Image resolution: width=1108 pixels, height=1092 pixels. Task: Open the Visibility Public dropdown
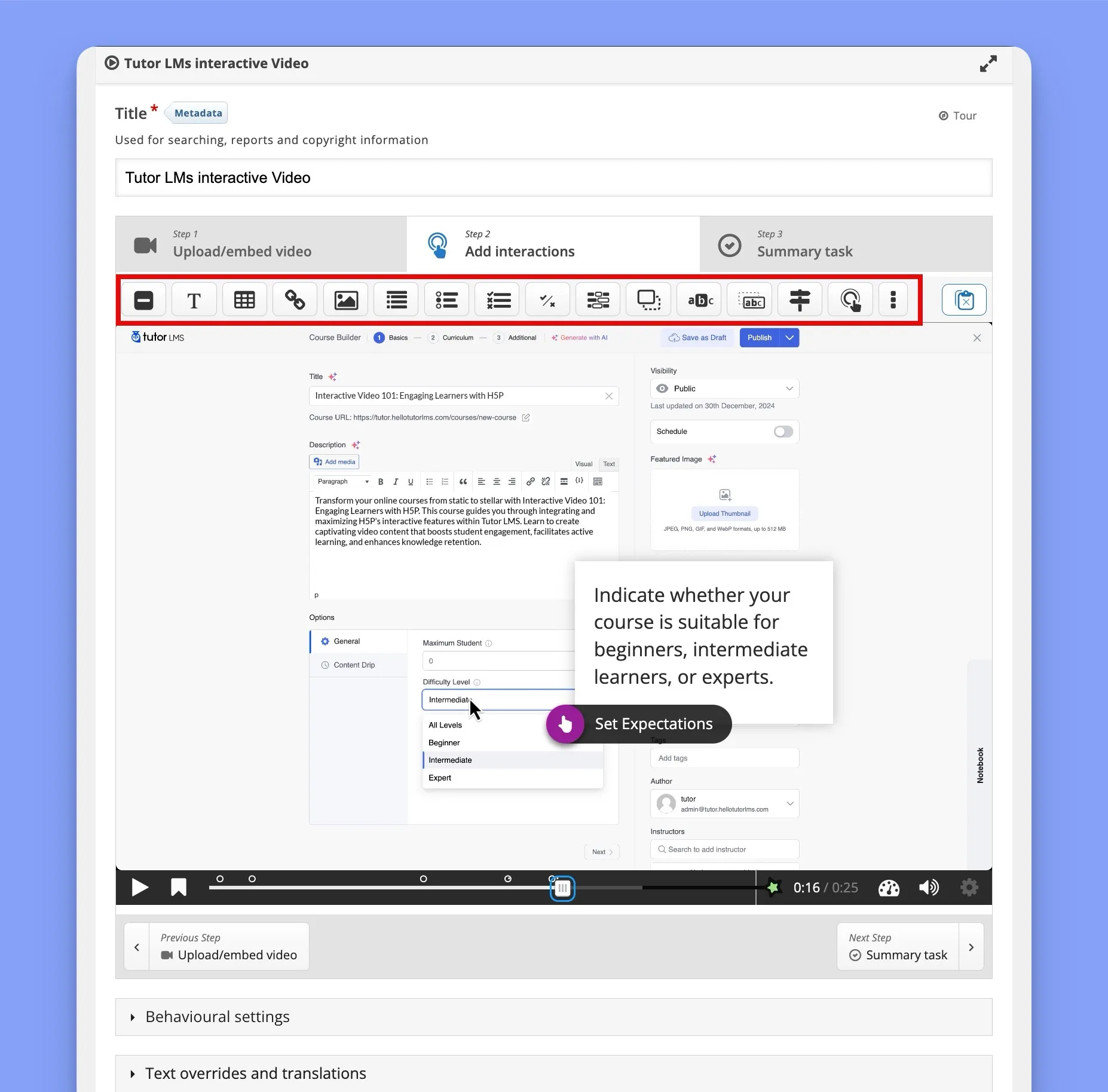(724, 389)
